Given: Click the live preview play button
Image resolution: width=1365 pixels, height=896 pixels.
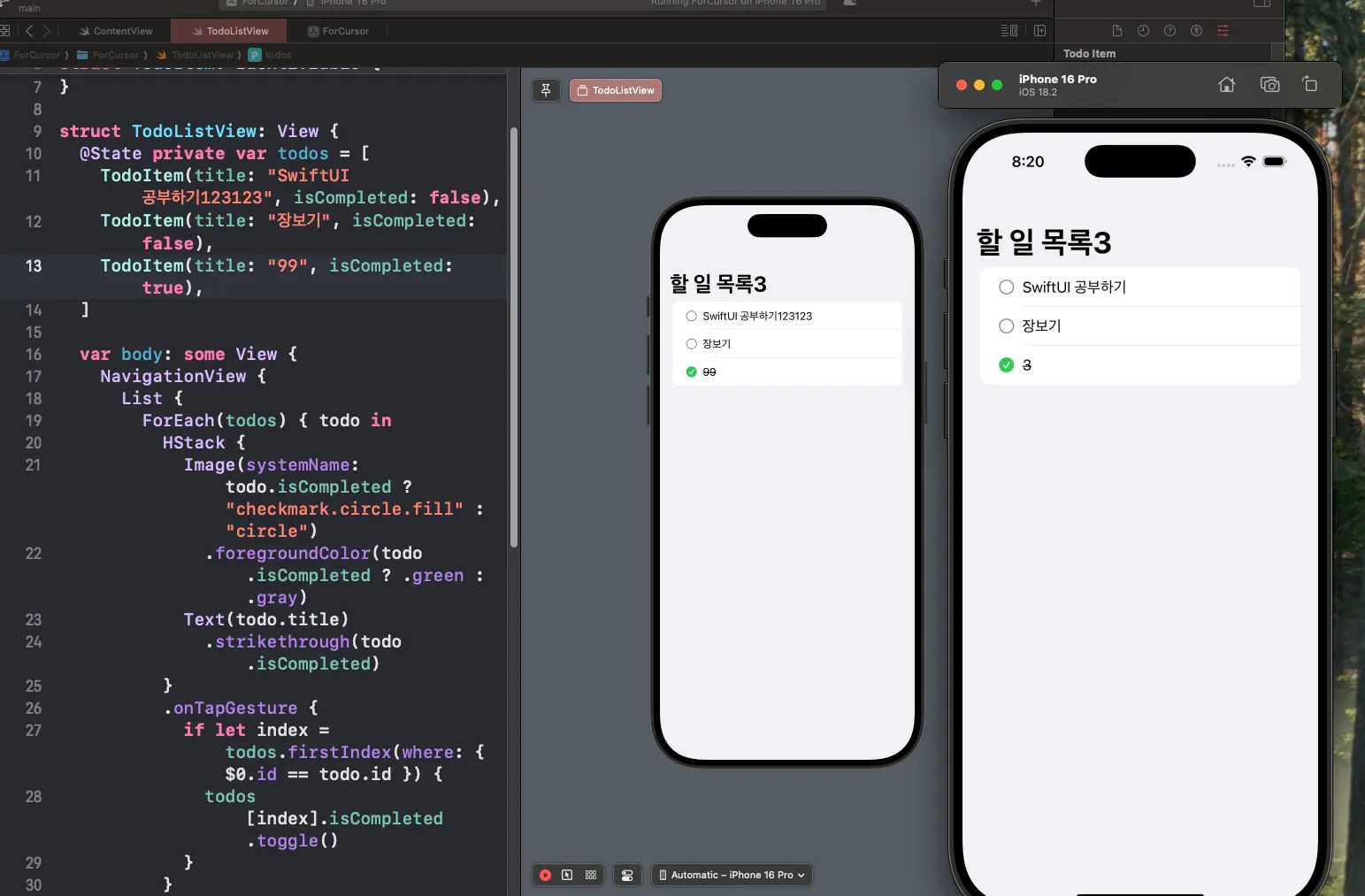Looking at the screenshot, I should pos(545,875).
